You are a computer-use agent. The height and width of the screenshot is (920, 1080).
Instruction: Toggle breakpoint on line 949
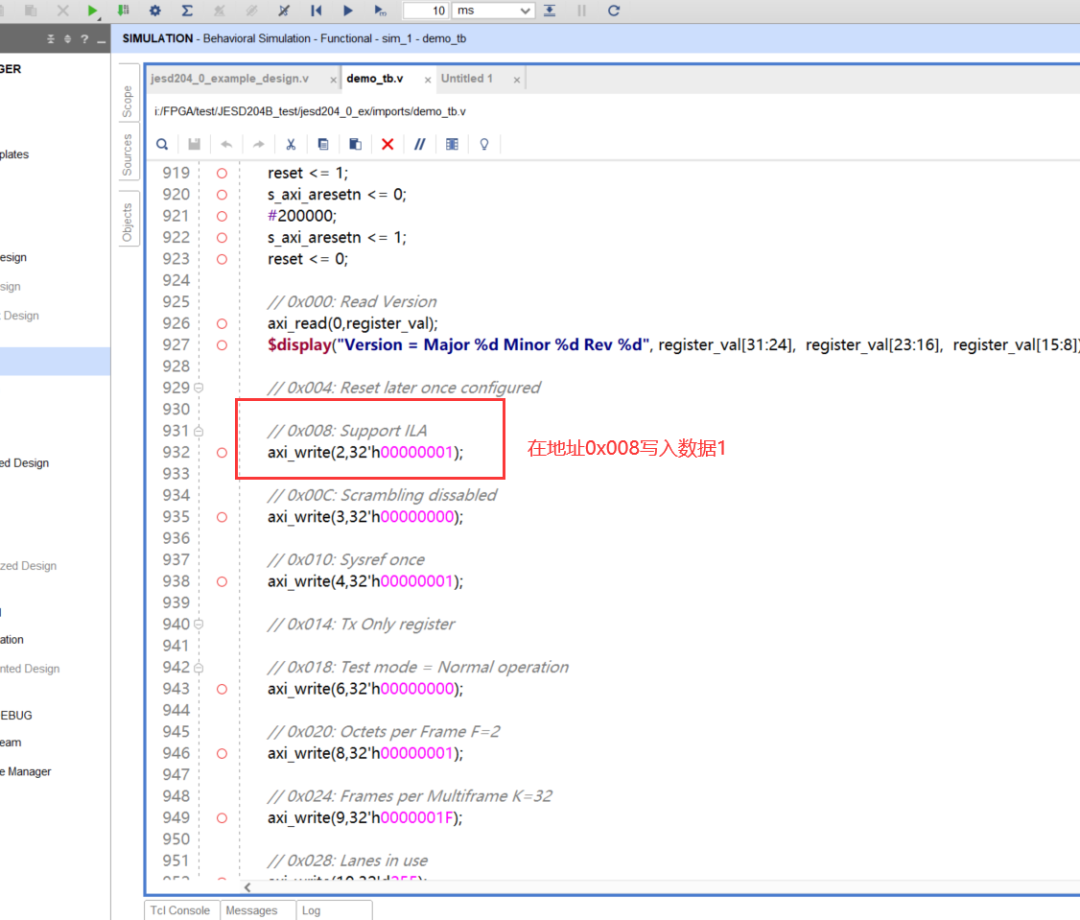point(222,818)
